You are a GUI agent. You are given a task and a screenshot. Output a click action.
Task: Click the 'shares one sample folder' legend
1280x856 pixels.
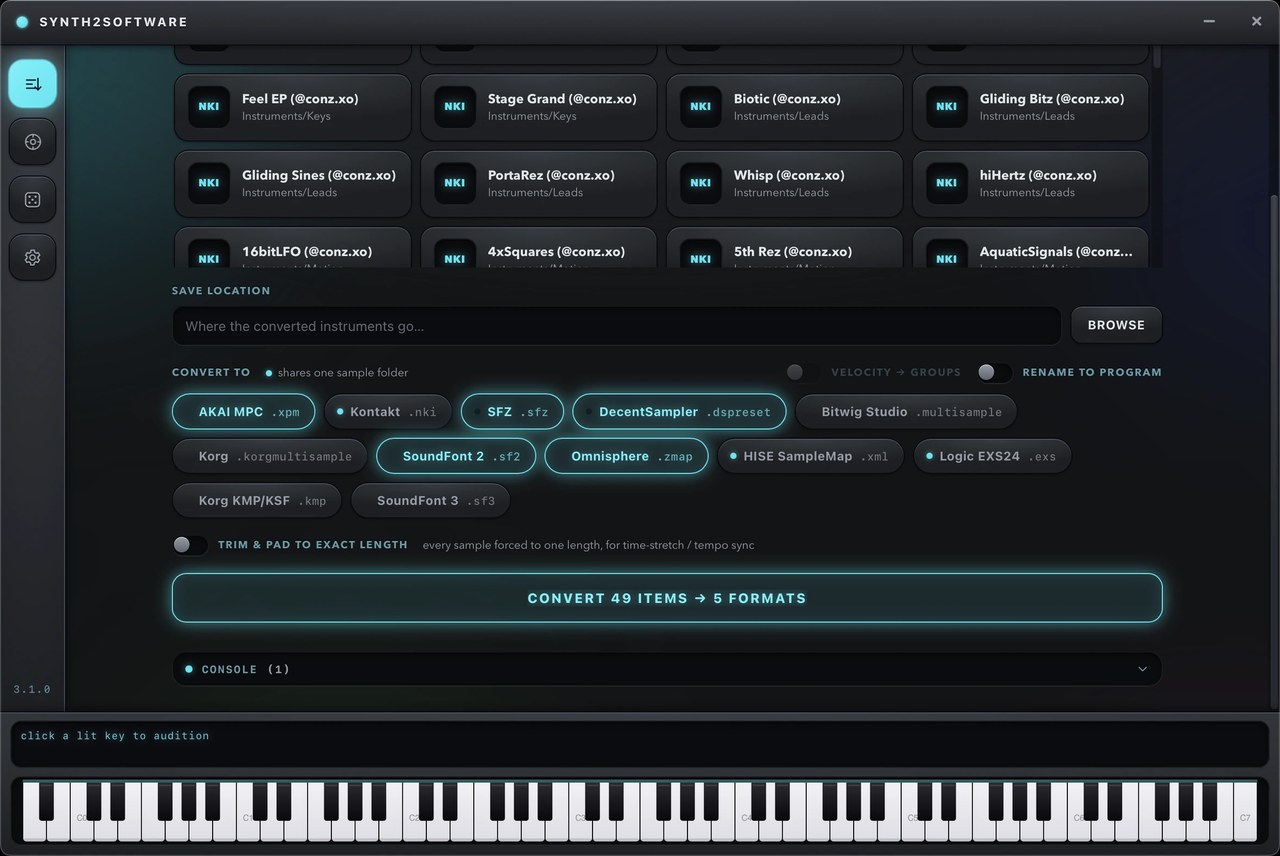click(x=336, y=372)
